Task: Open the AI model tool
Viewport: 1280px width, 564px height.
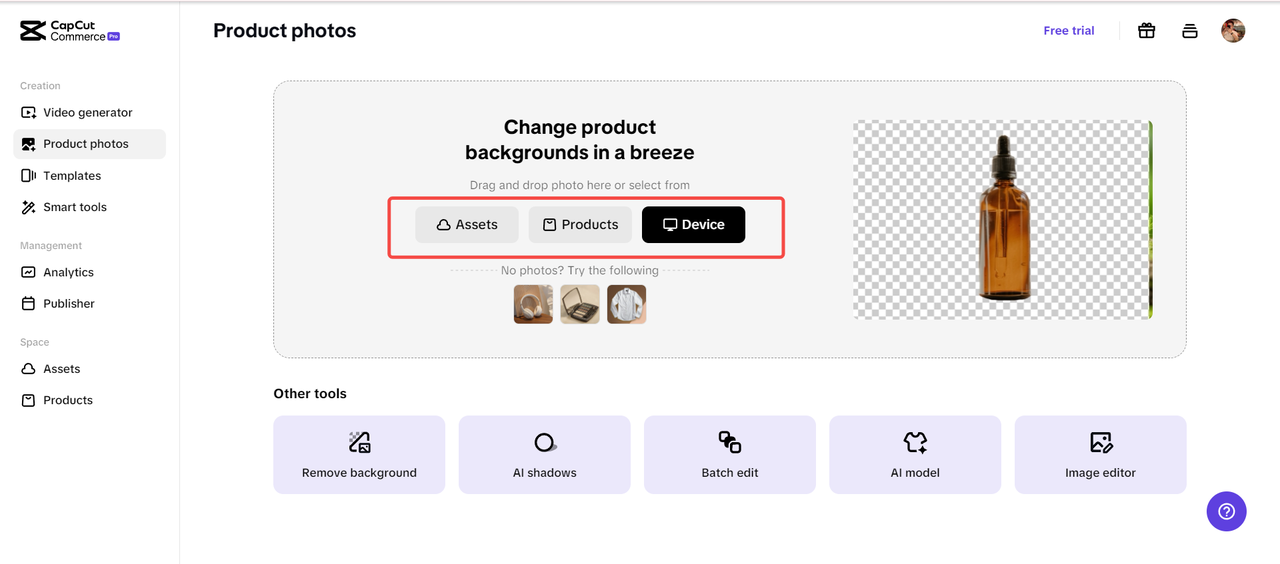Action: point(915,455)
